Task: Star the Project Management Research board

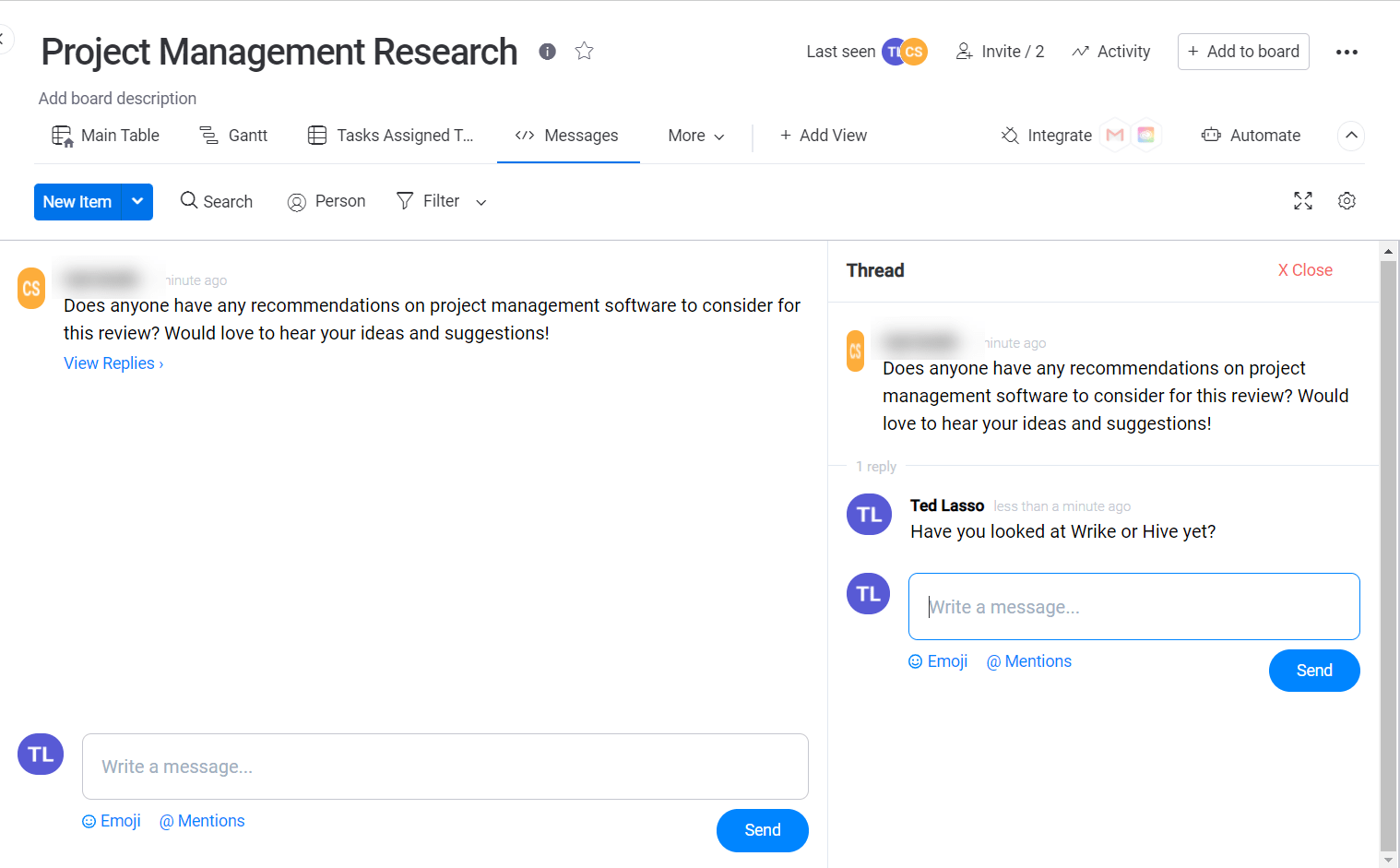Action: point(584,52)
